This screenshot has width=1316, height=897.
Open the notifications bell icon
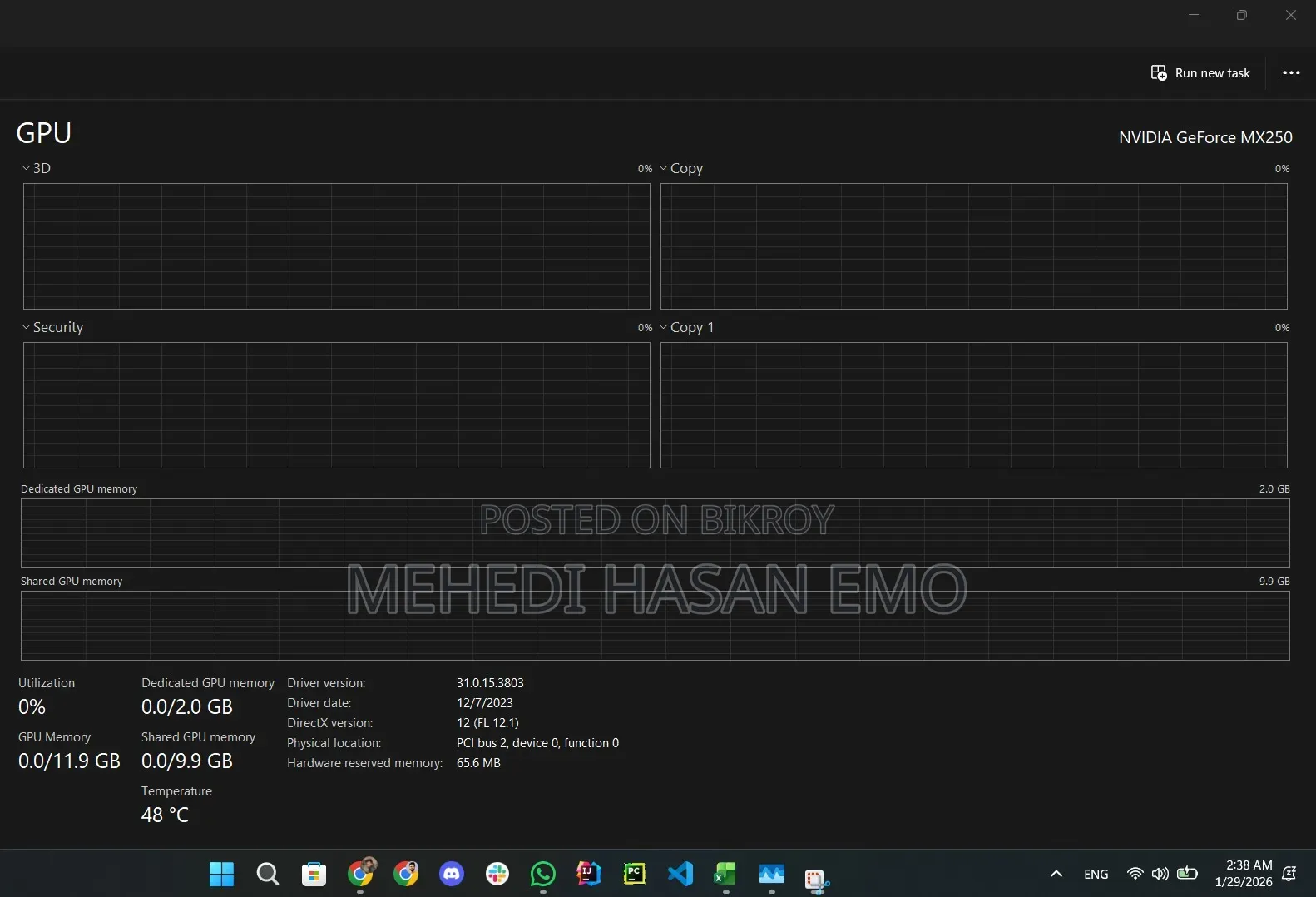point(1289,874)
